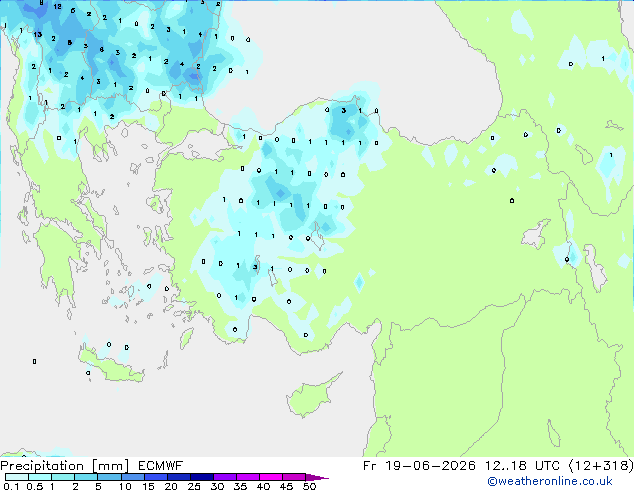
Task: Click the 0.1–0.5 mm palest cyan legend swatch
Action: 17,477
